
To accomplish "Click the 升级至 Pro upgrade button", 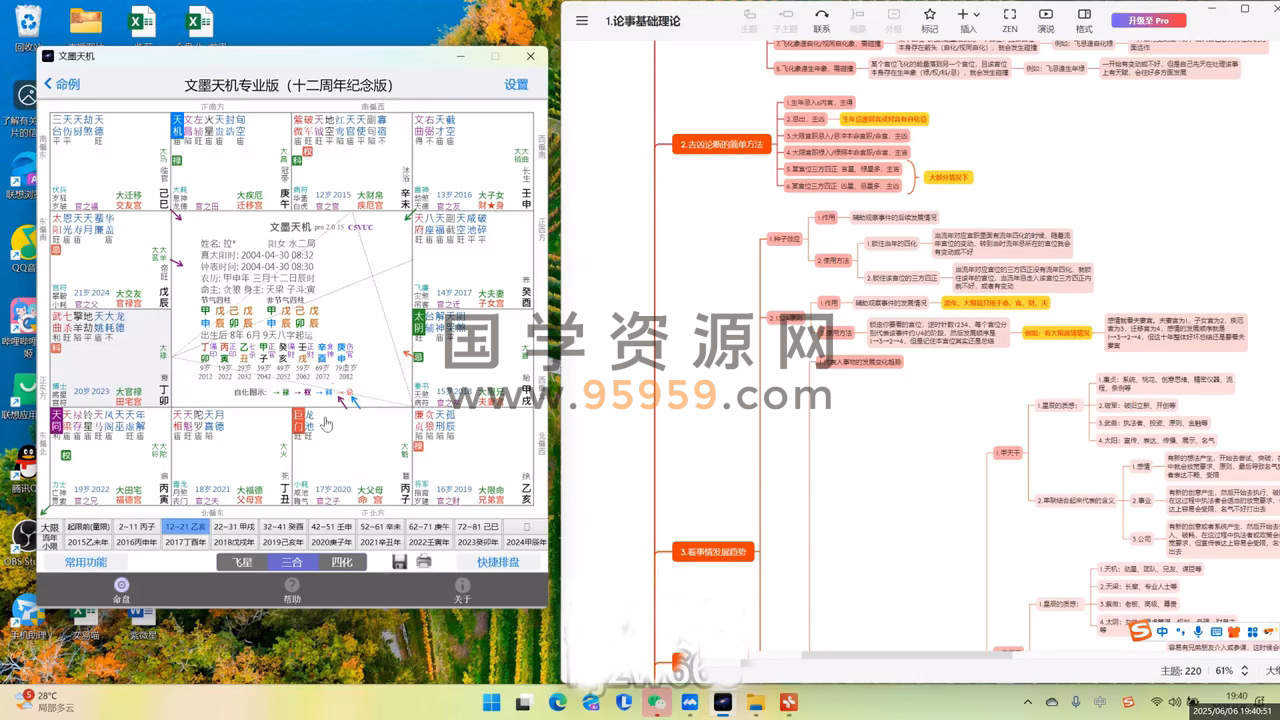I will point(1147,20).
